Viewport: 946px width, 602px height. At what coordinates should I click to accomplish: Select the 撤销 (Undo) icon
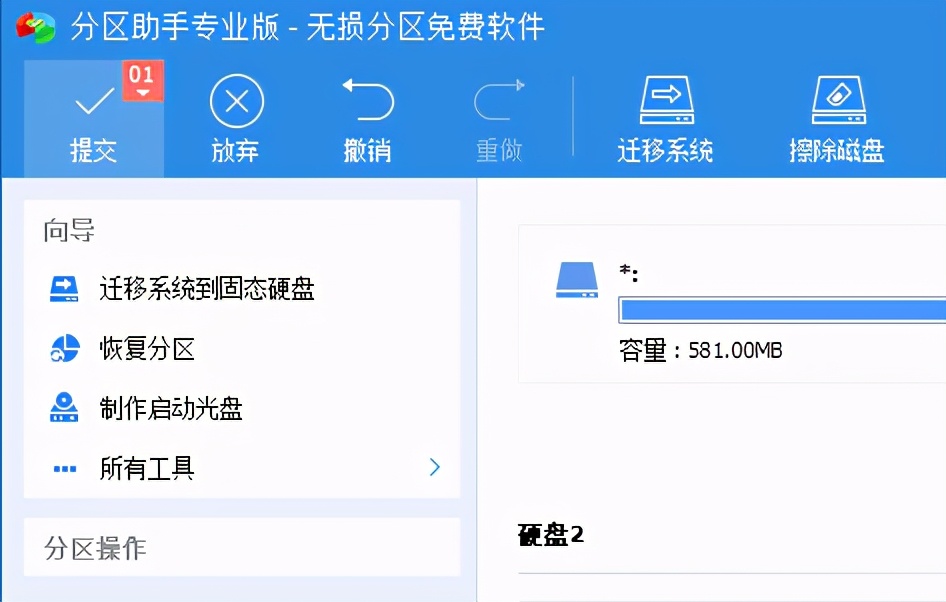367,100
